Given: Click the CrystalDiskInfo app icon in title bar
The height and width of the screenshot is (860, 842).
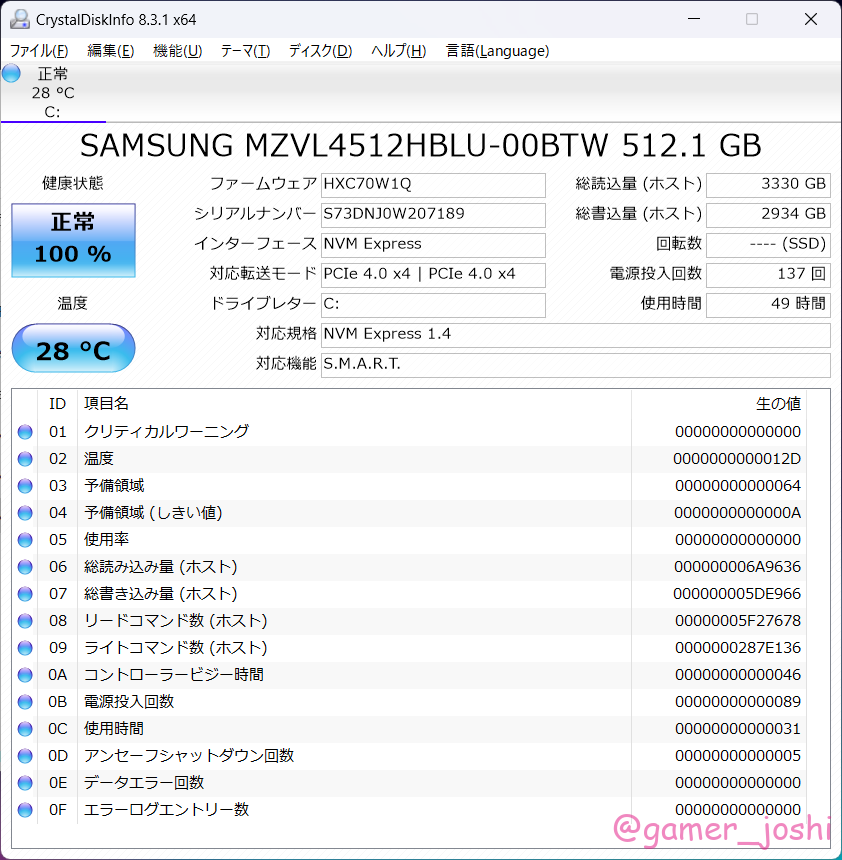Looking at the screenshot, I should pos(20,19).
